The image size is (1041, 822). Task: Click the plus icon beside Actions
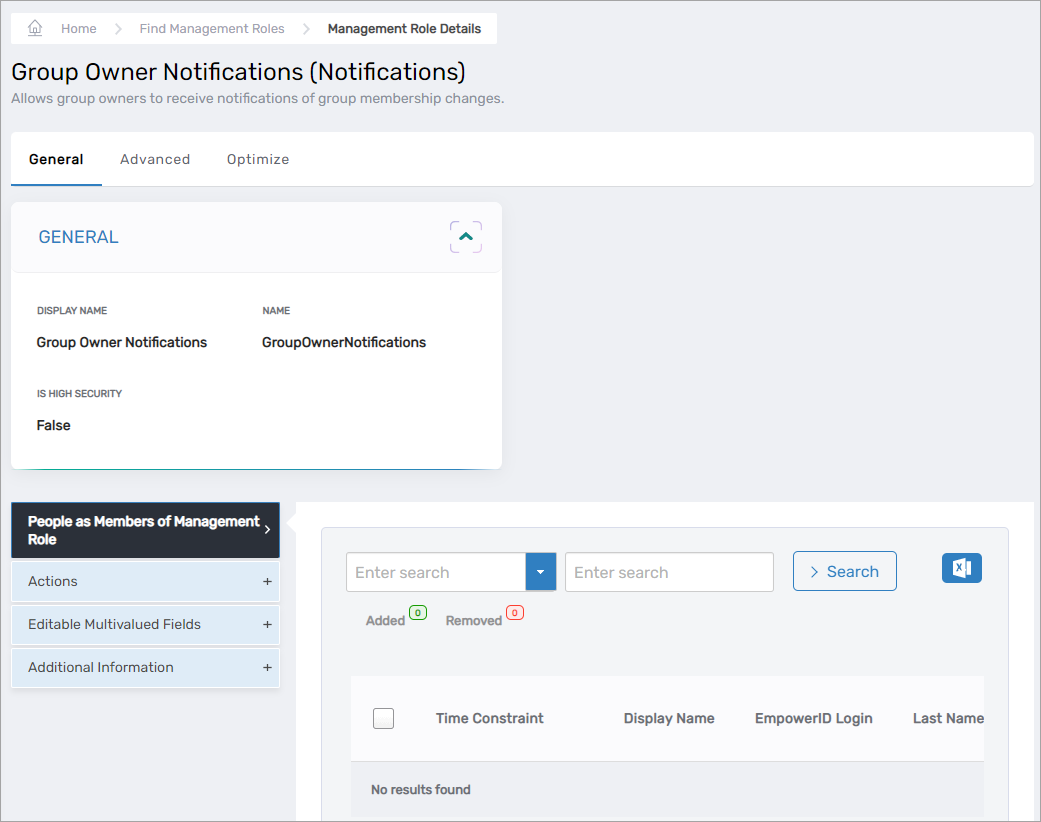pos(267,582)
